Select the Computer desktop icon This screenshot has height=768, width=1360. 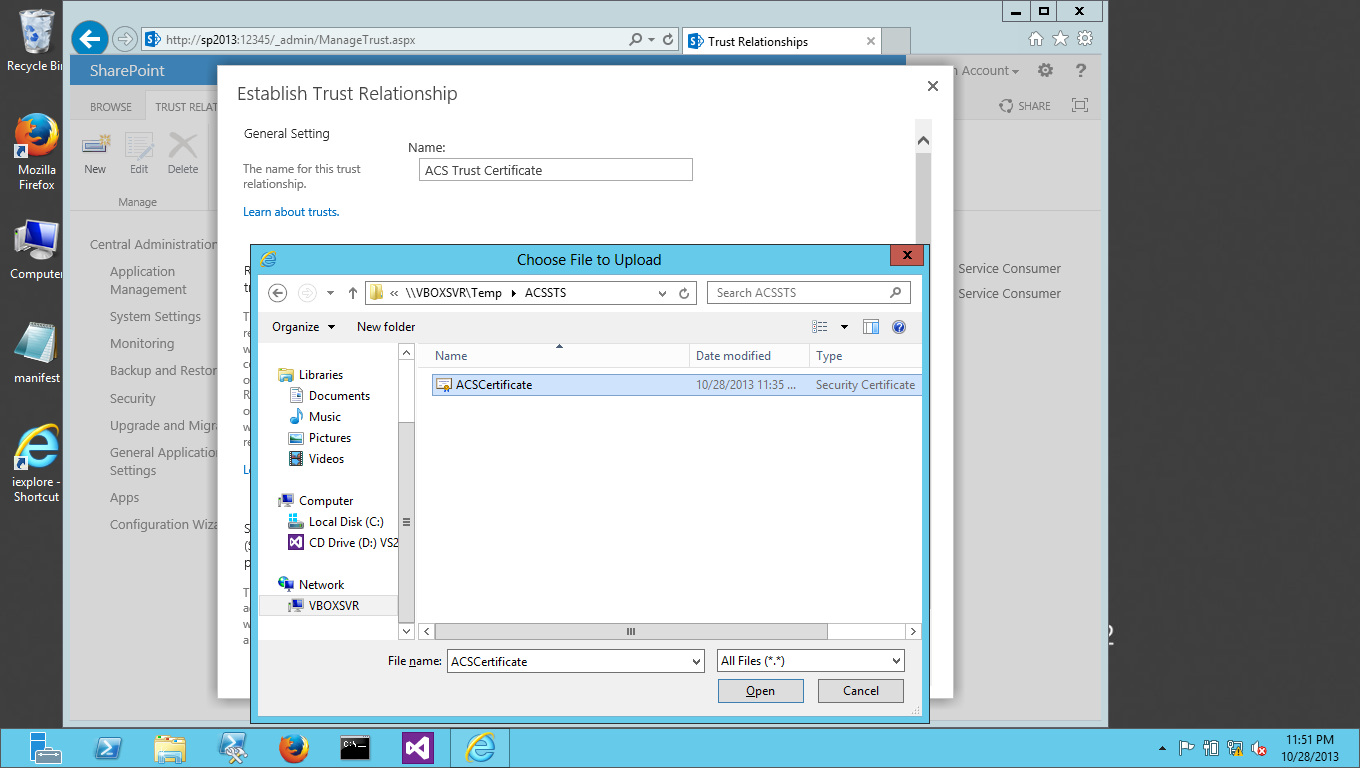point(37,250)
